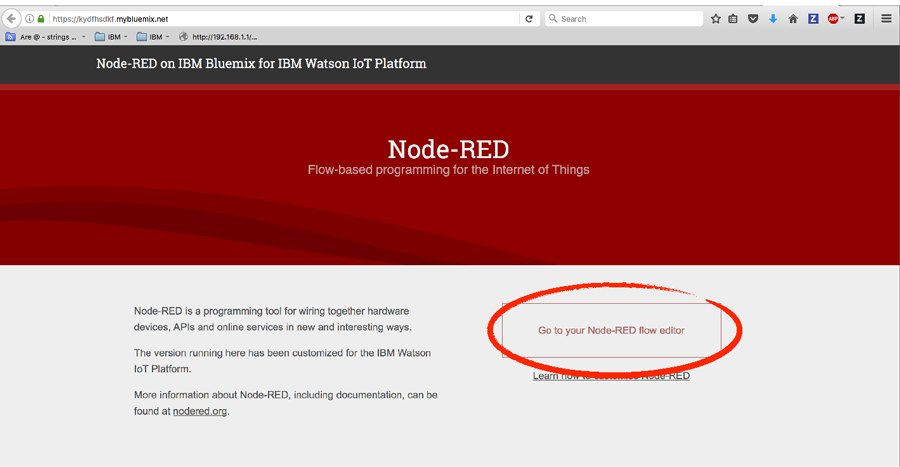Open the bookmarks list icon
This screenshot has width=900, height=467.
point(733,18)
